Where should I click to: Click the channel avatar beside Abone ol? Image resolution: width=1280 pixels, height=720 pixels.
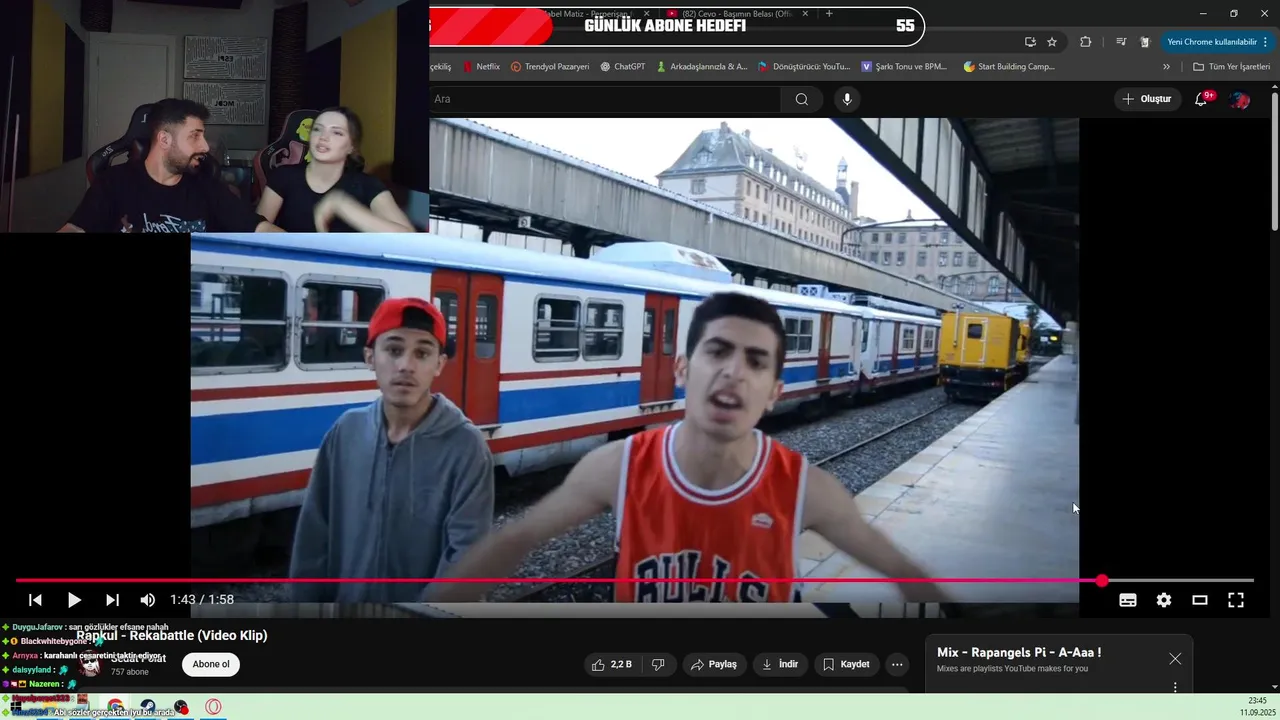point(91,665)
